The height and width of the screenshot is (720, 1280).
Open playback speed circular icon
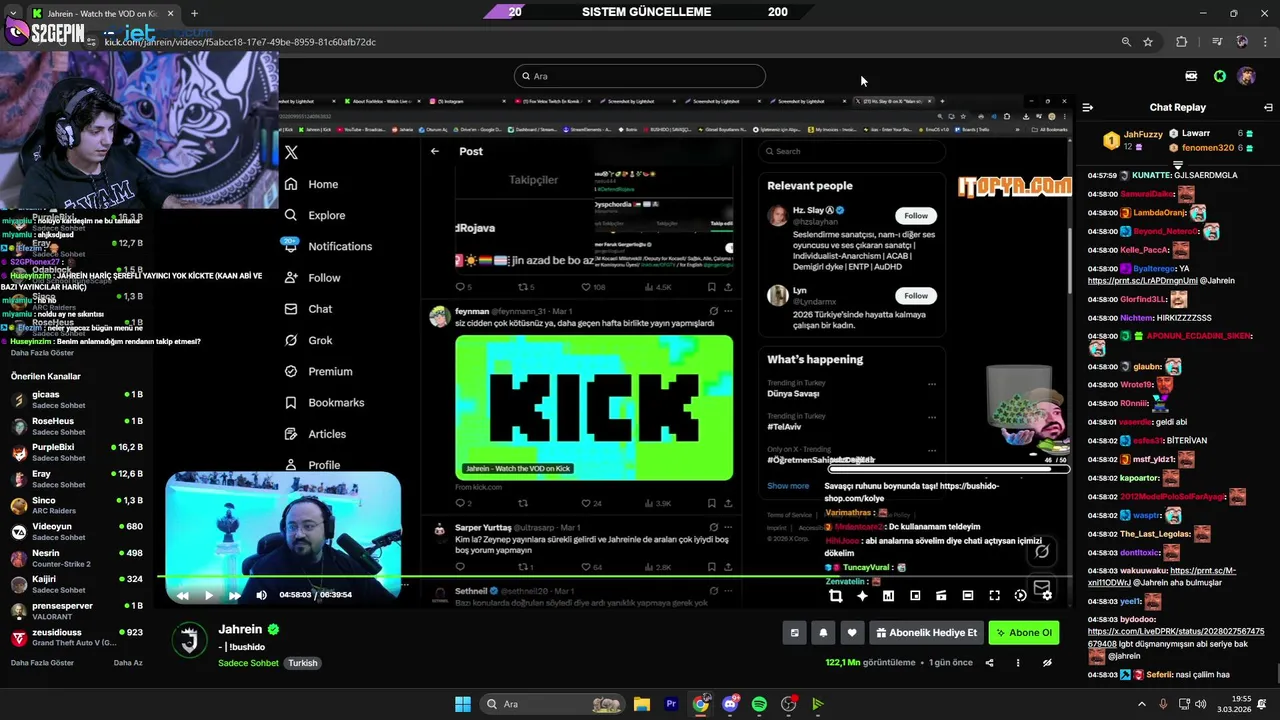1020,596
